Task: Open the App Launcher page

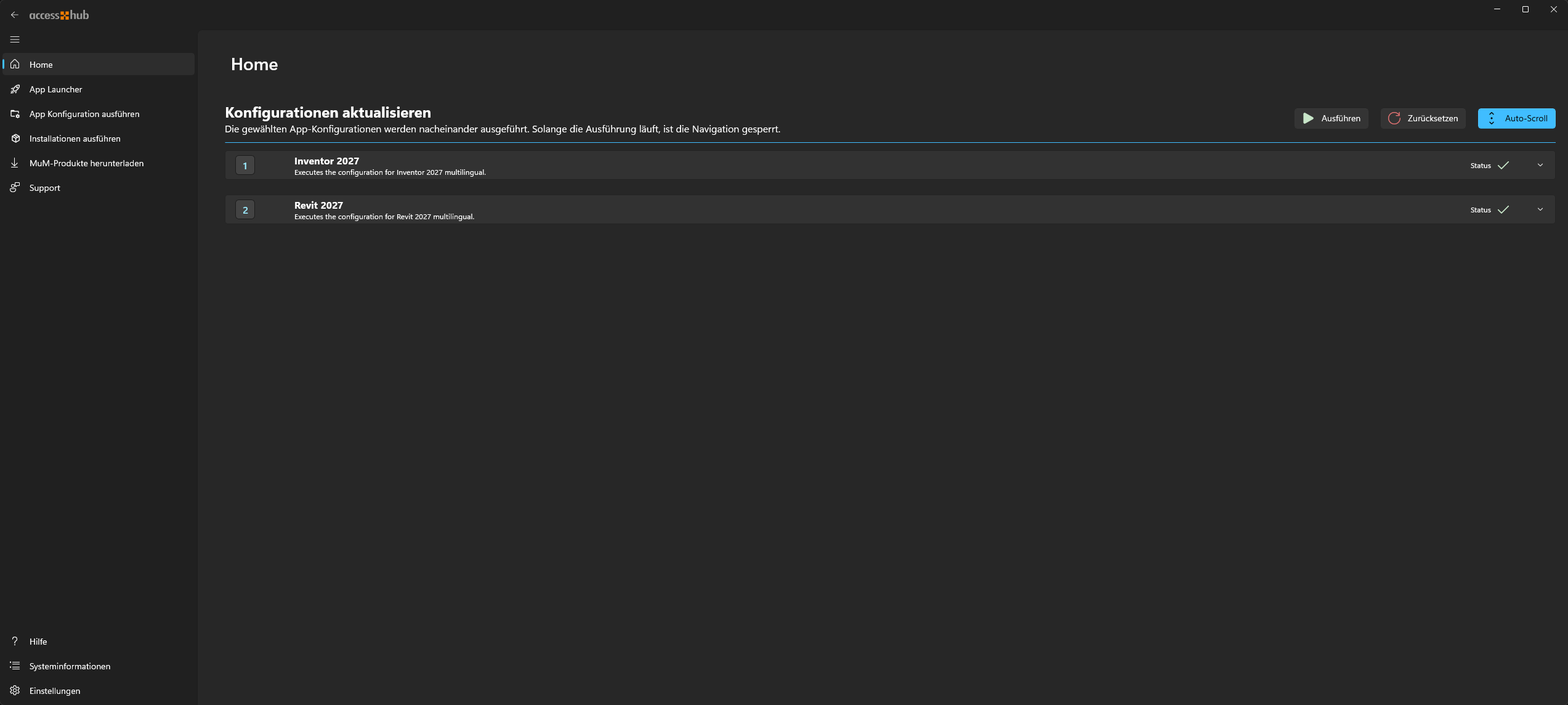Action: click(x=99, y=89)
